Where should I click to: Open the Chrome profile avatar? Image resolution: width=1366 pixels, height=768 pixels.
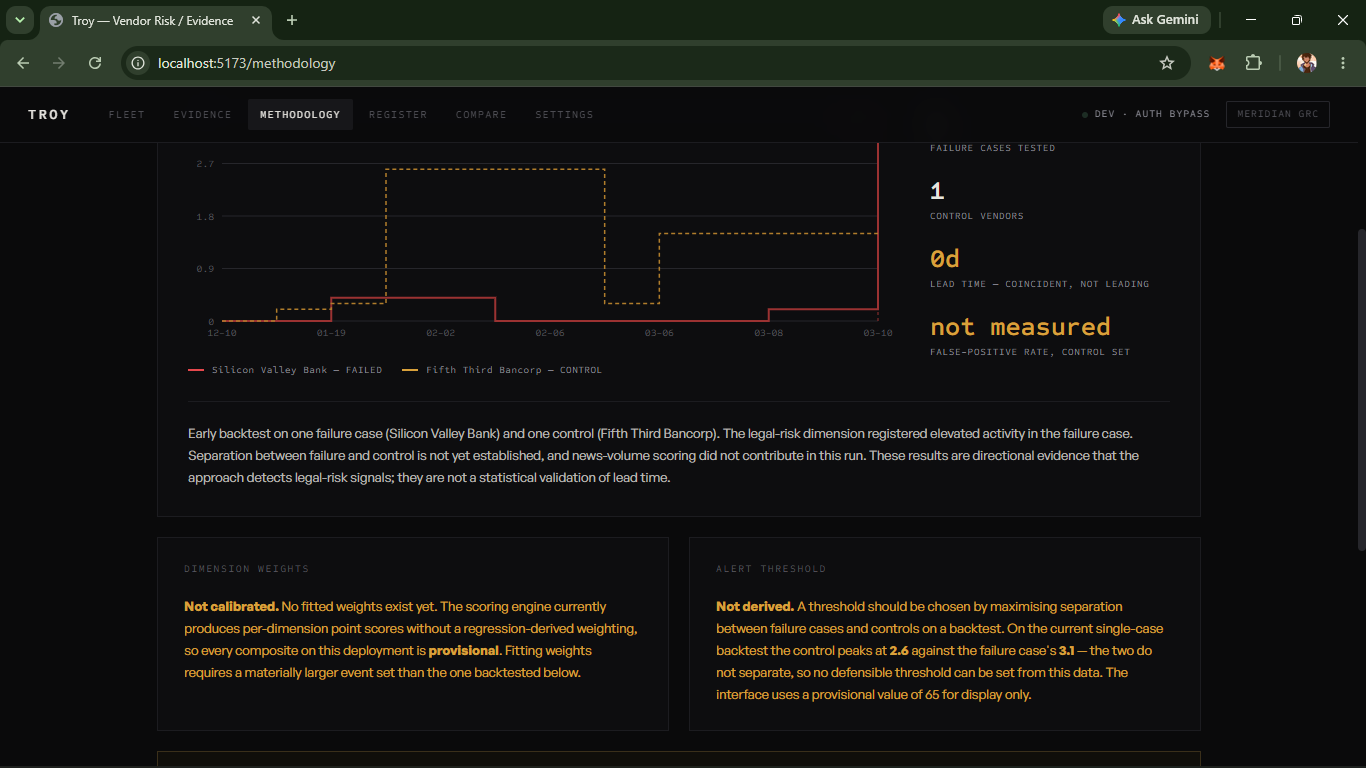[x=1307, y=63]
